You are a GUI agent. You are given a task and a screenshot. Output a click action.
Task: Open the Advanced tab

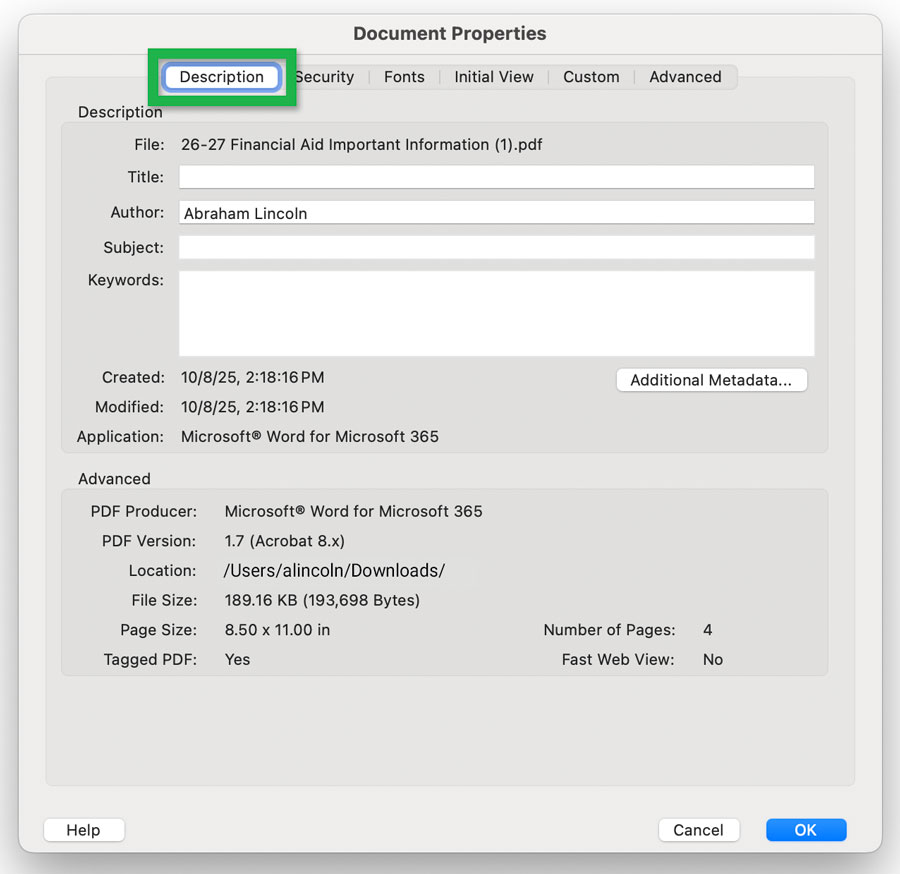pyautogui.click(x=685, y=76)
